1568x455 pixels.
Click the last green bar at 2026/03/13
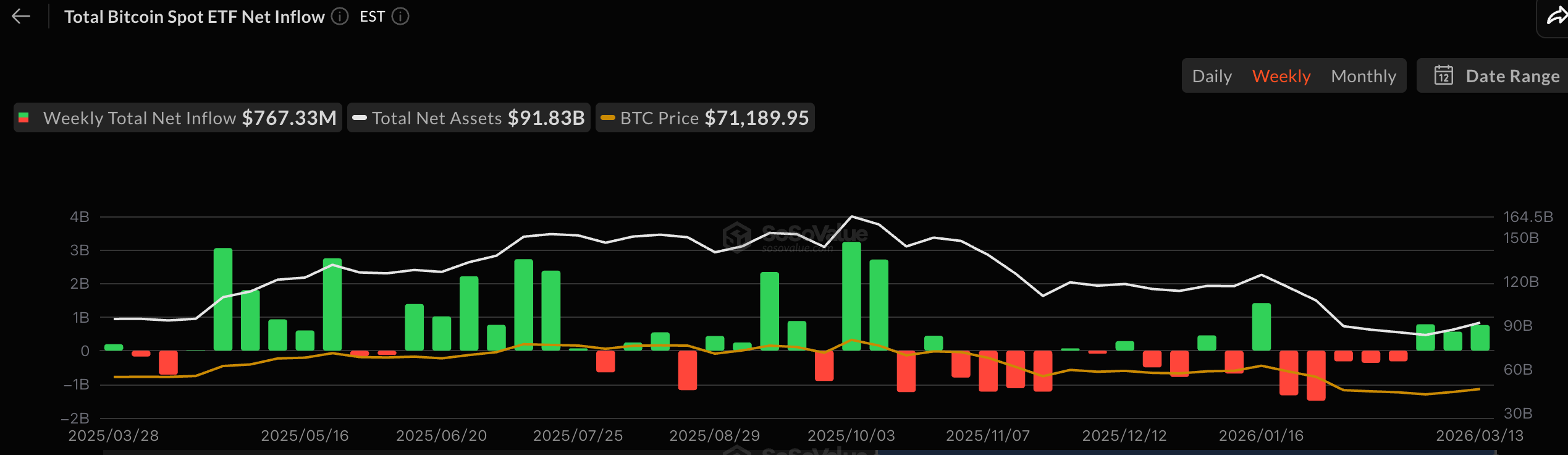tap(1480, 338)
